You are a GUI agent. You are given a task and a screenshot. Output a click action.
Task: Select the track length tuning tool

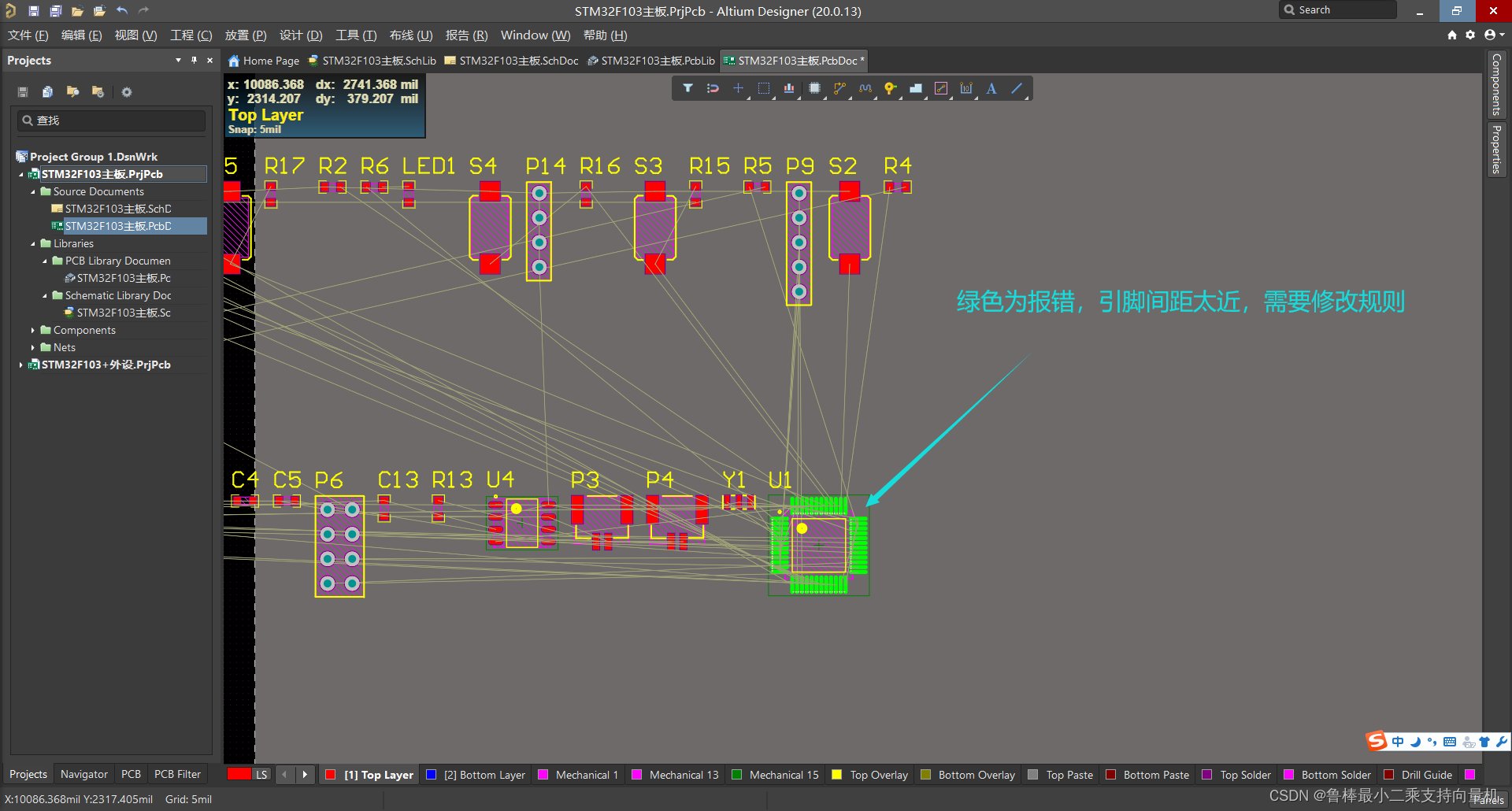point(865,88)
